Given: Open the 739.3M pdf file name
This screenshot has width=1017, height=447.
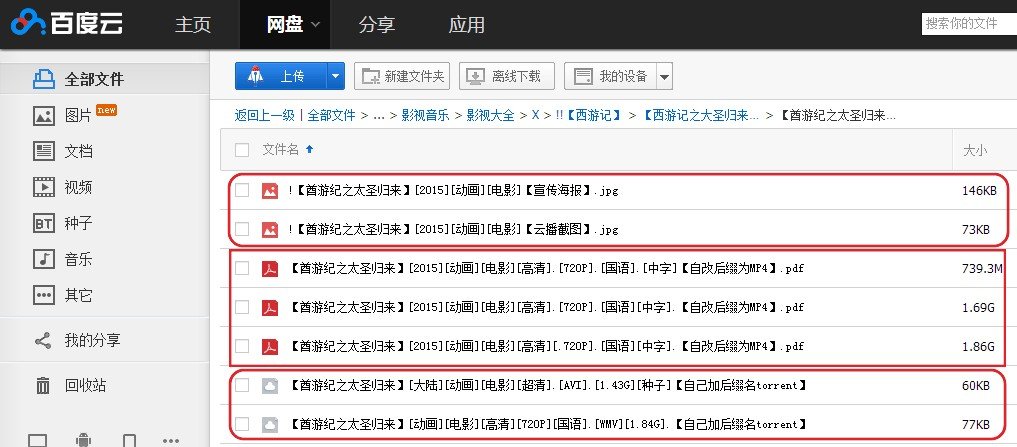Looking at the screenshot, I should pos(546,269).
